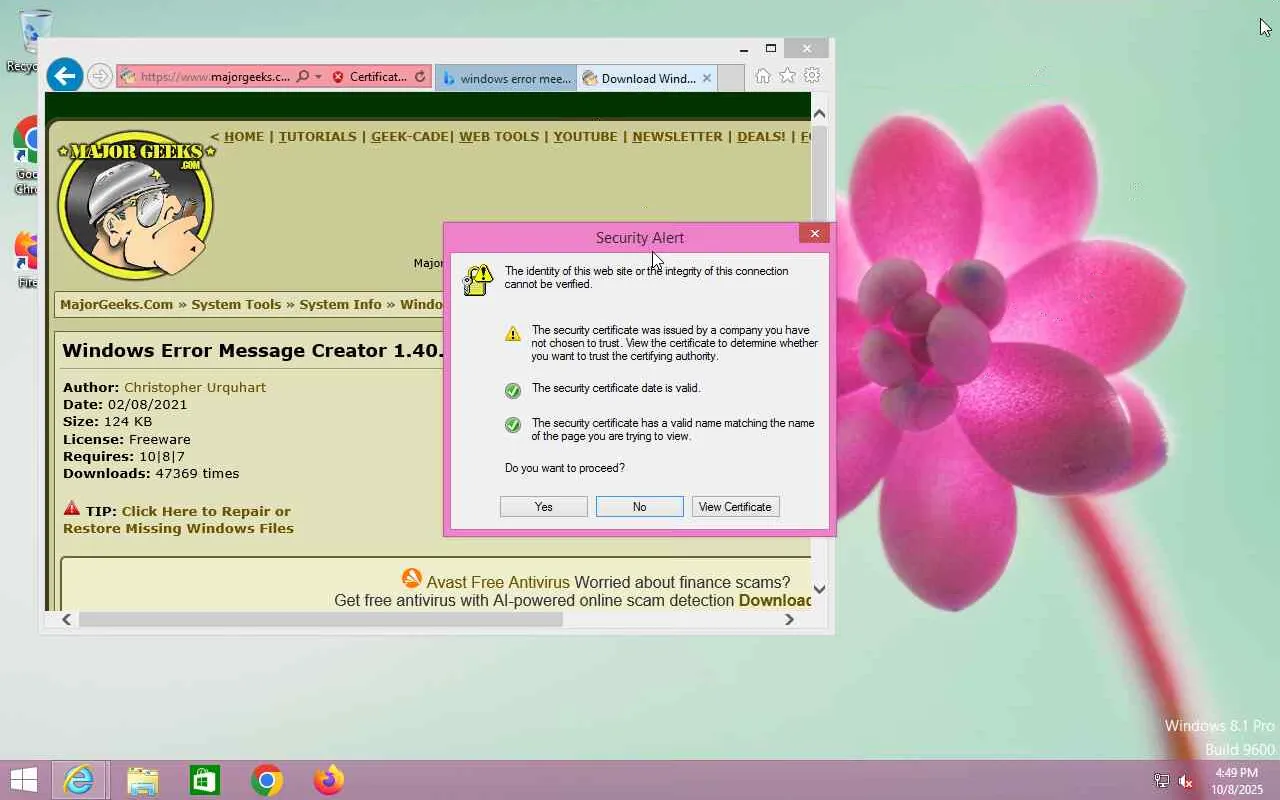This screenshot has height=800, width=1280.
Task: Click the Windows Error Message Creator heading
Action: [x=253, y=351]
